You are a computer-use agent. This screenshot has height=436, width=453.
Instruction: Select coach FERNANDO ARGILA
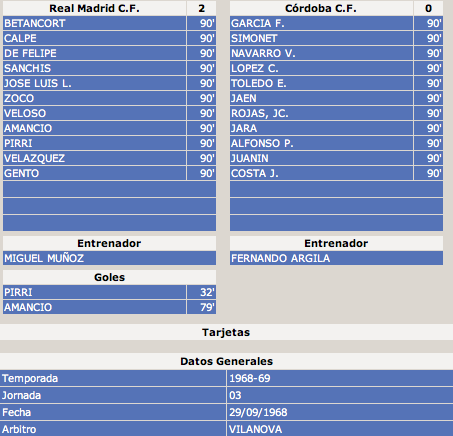(336, 258)
